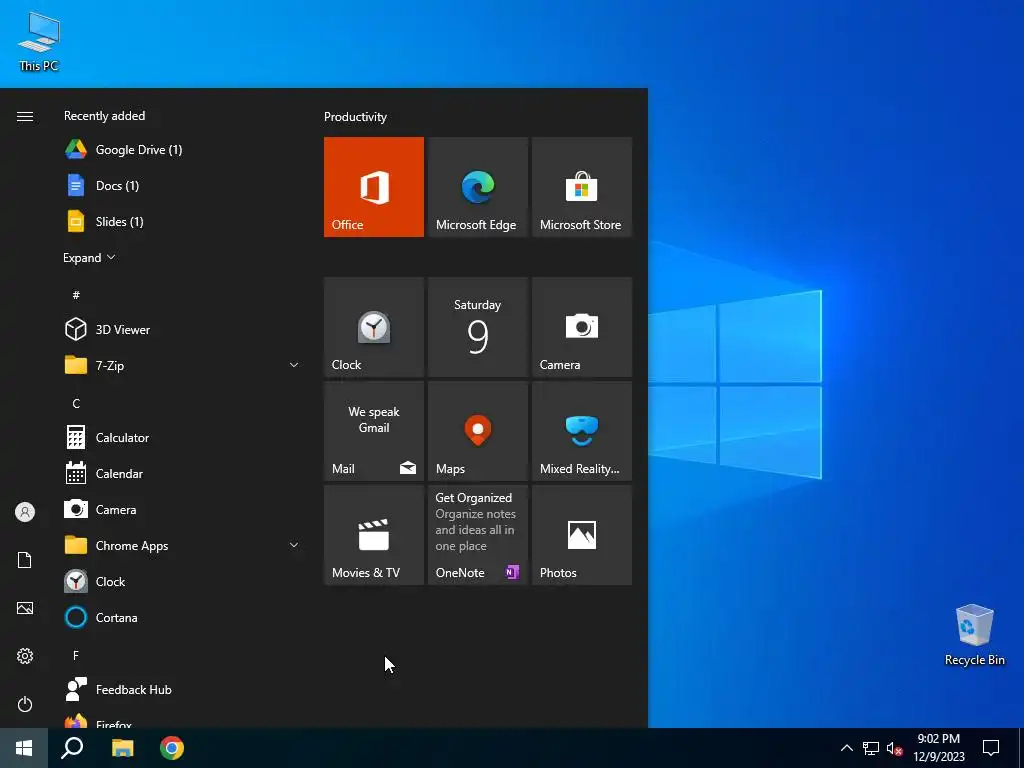The height and width of the screenshot is (768, 1024).
Task: Expand the 7-Zip folder chevron
Action: (x=294, y=366)
